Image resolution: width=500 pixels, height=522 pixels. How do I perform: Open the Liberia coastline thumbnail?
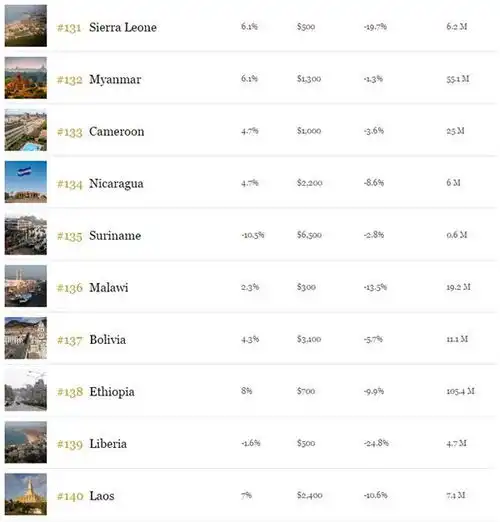[x=26, y=442]
